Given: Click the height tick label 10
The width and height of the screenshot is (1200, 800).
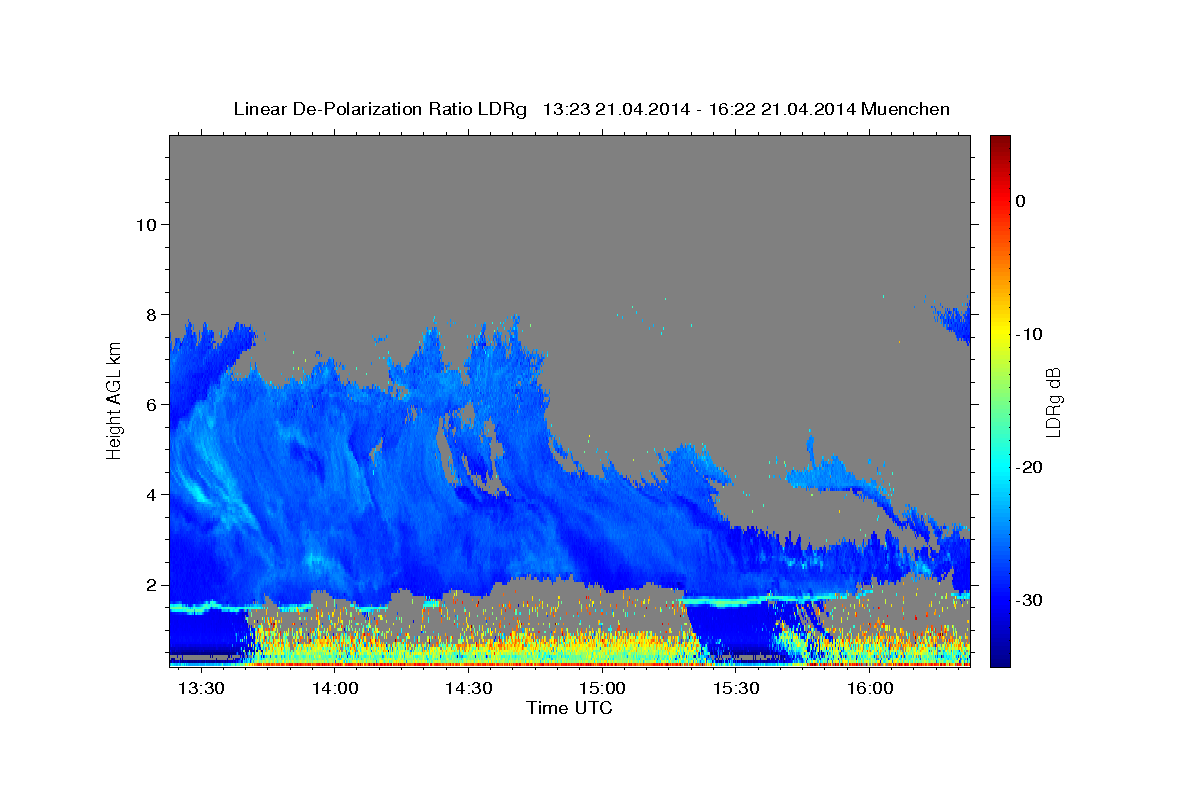Looking at the screenshot, I should tap(146, 224).
